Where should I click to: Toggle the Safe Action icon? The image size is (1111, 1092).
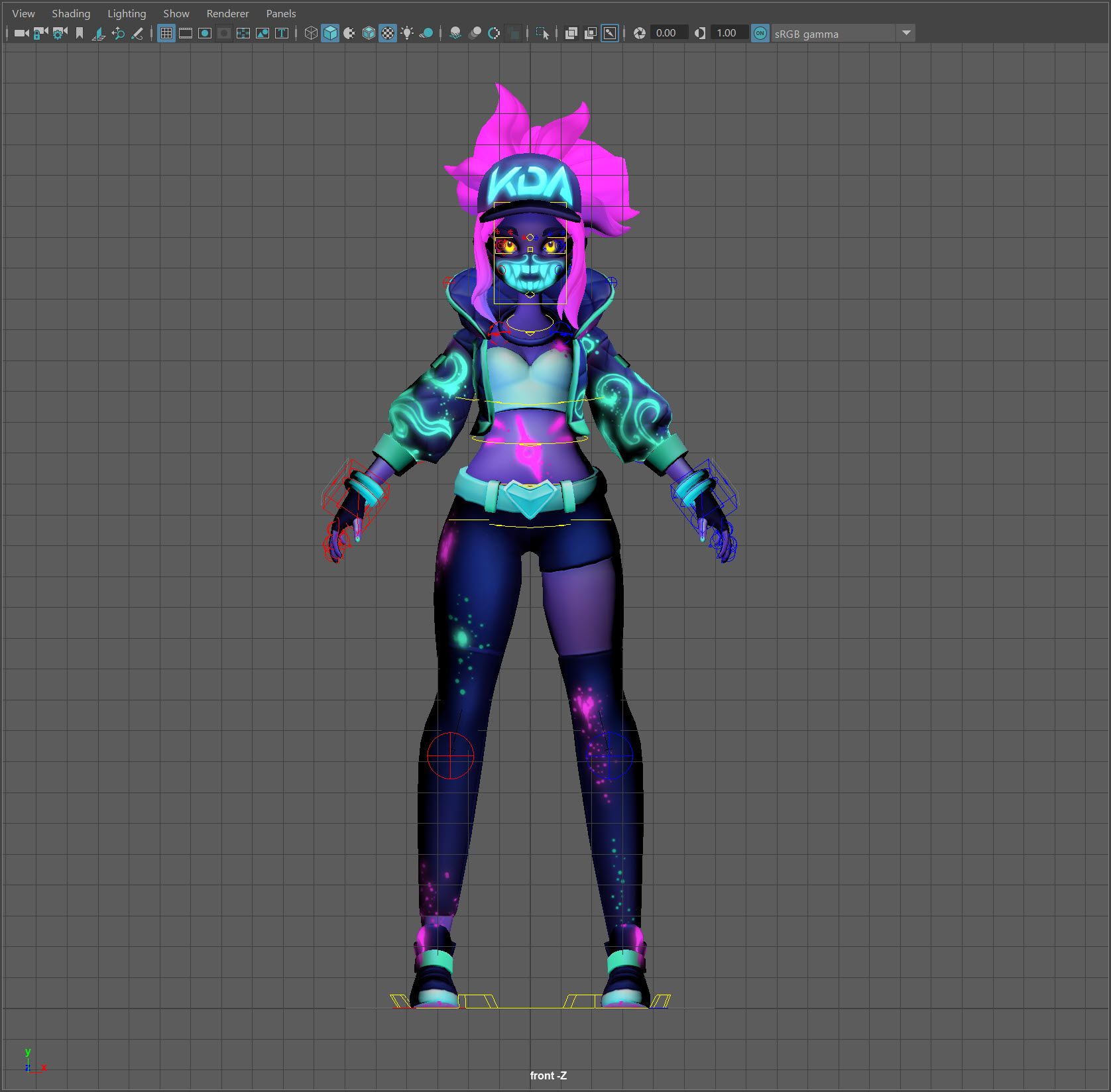pyautogui.click(x=263, y=33)
